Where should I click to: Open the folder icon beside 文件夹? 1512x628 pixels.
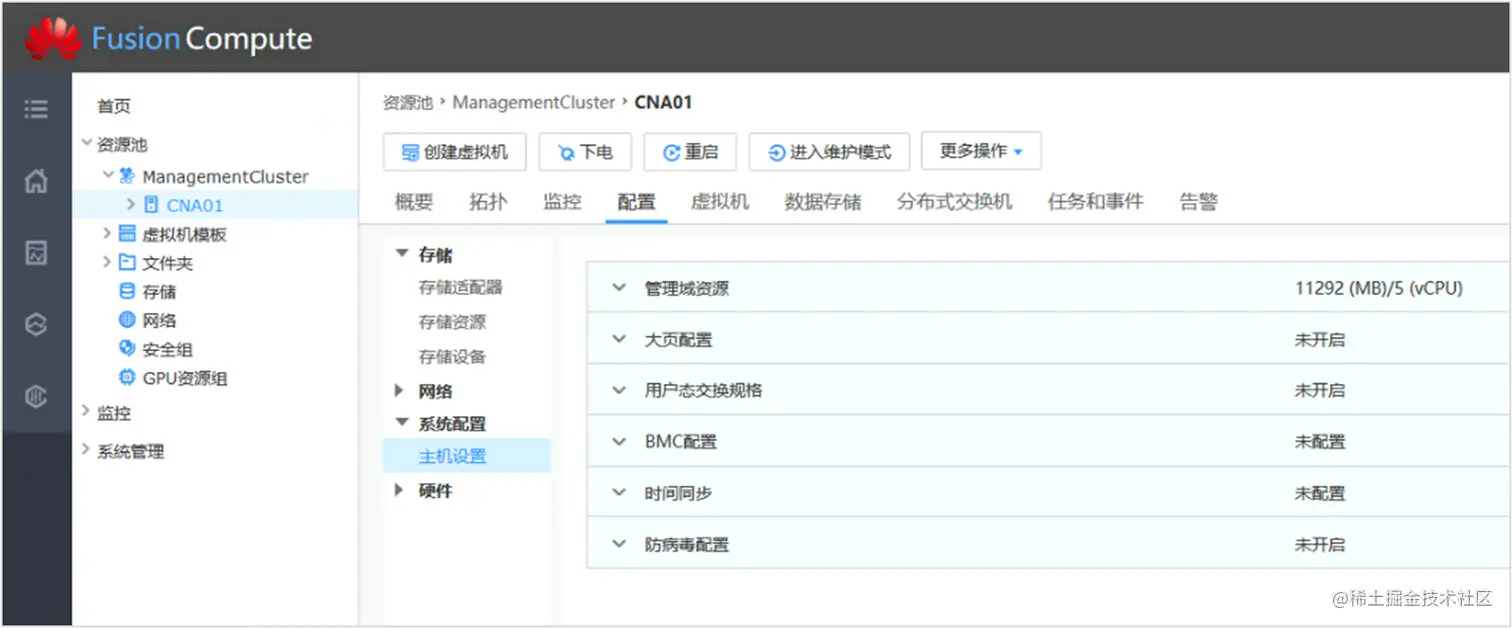click(128, 262)
